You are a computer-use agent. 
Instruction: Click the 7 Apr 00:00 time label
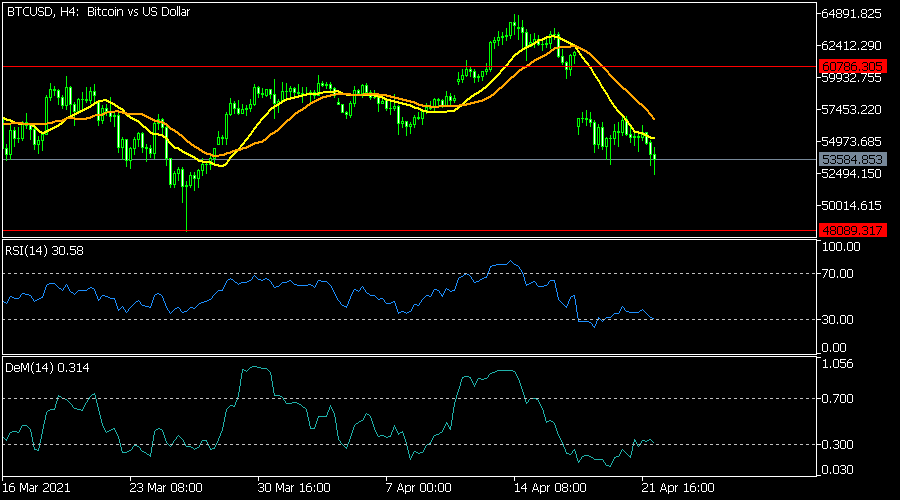418,488
